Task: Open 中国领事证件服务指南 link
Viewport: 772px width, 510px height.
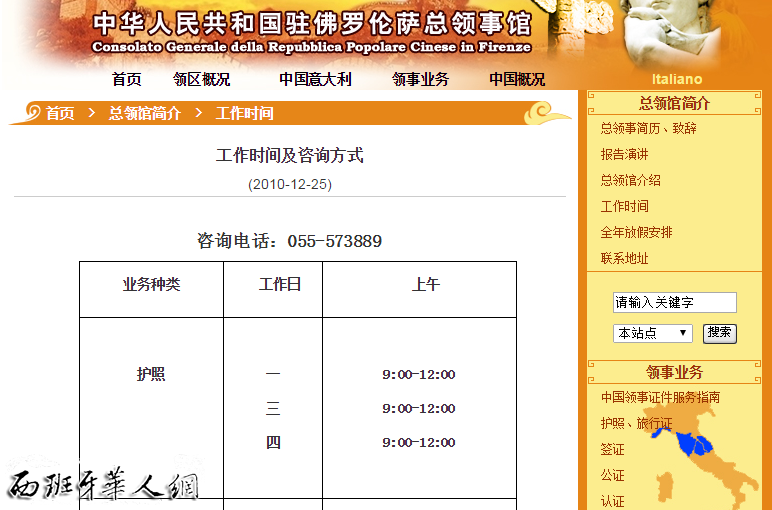Action: tap(660, 397)
